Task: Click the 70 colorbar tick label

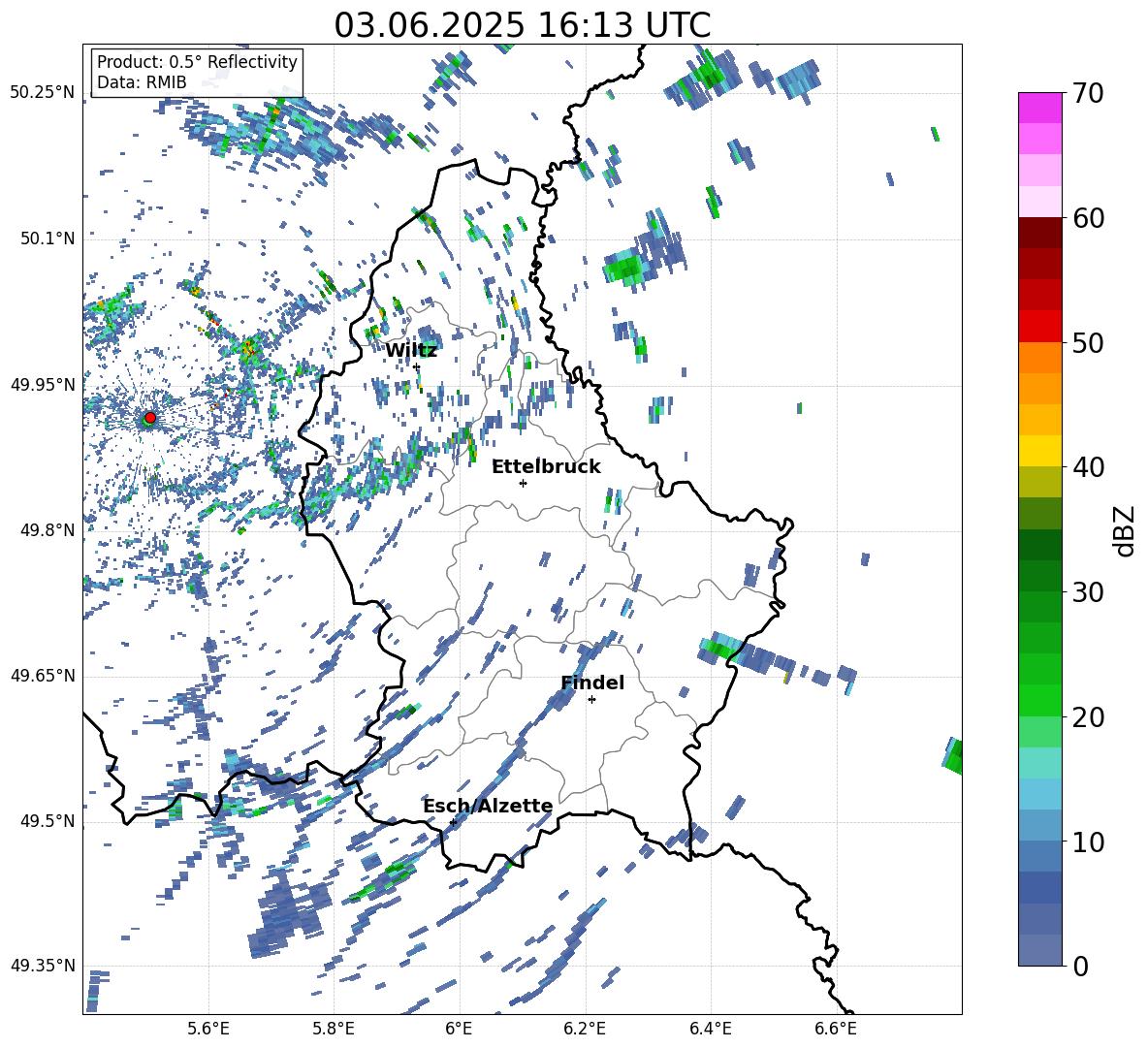Action: (x=1088, y=93)
